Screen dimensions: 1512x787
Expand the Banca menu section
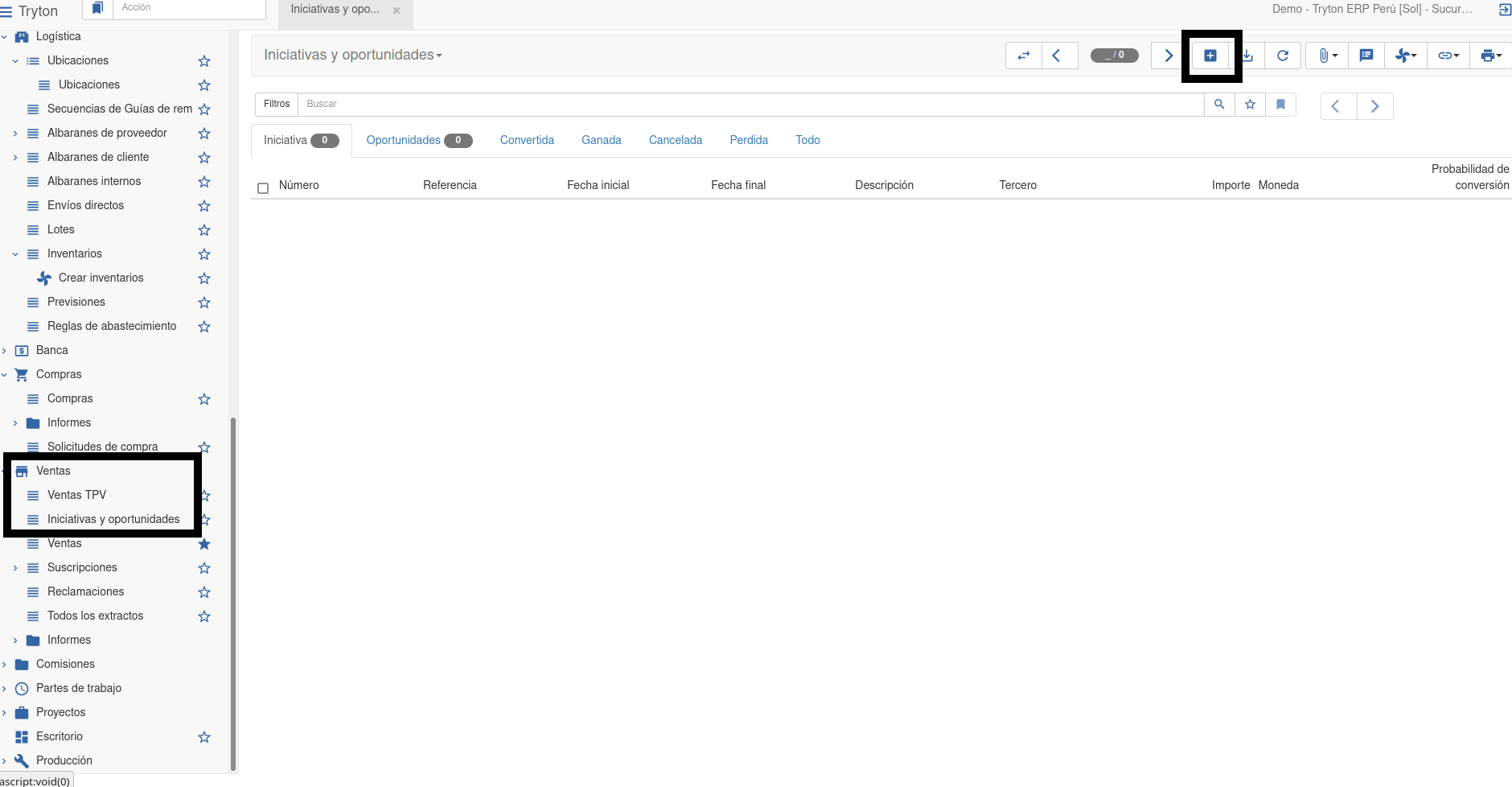tap(5, 351)
